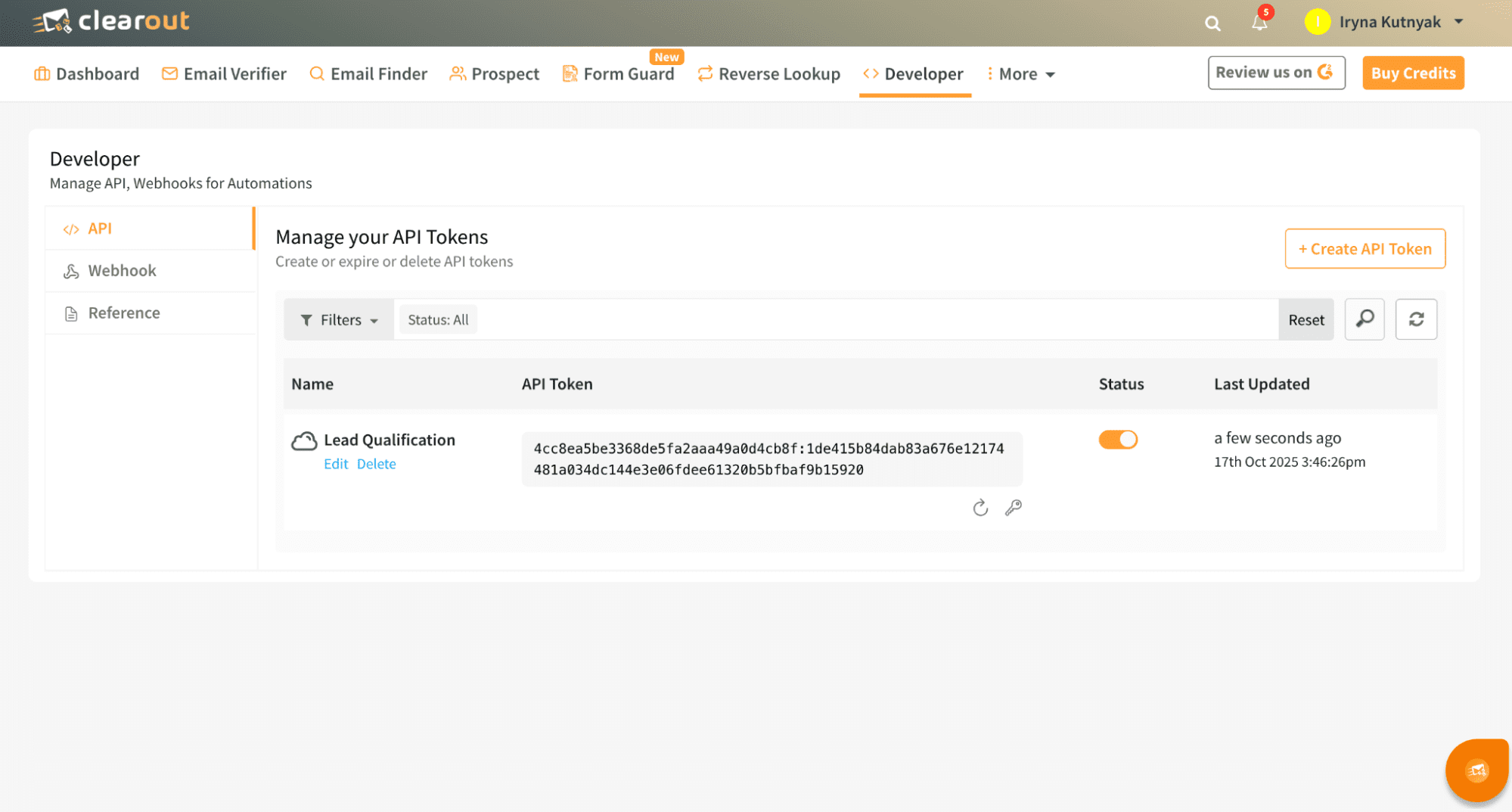Click the Buy Credits button
The width and height of the screenshot is (1512, 812).
(1413, 73)
